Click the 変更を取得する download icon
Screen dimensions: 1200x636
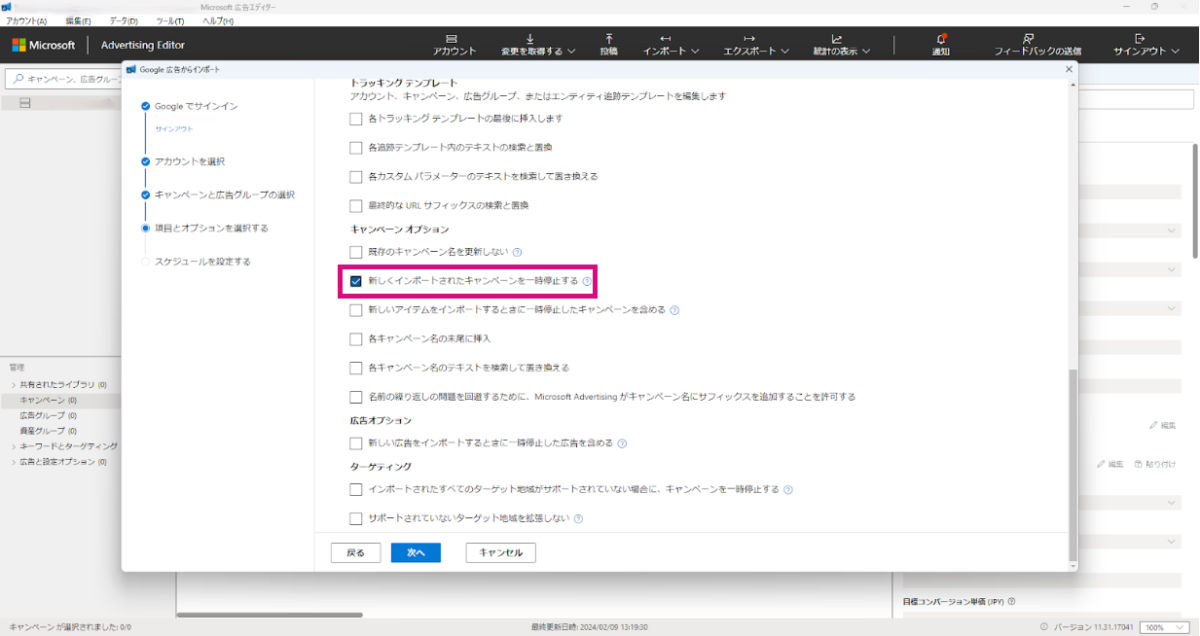pyautogui.click(x=530, y=38)
